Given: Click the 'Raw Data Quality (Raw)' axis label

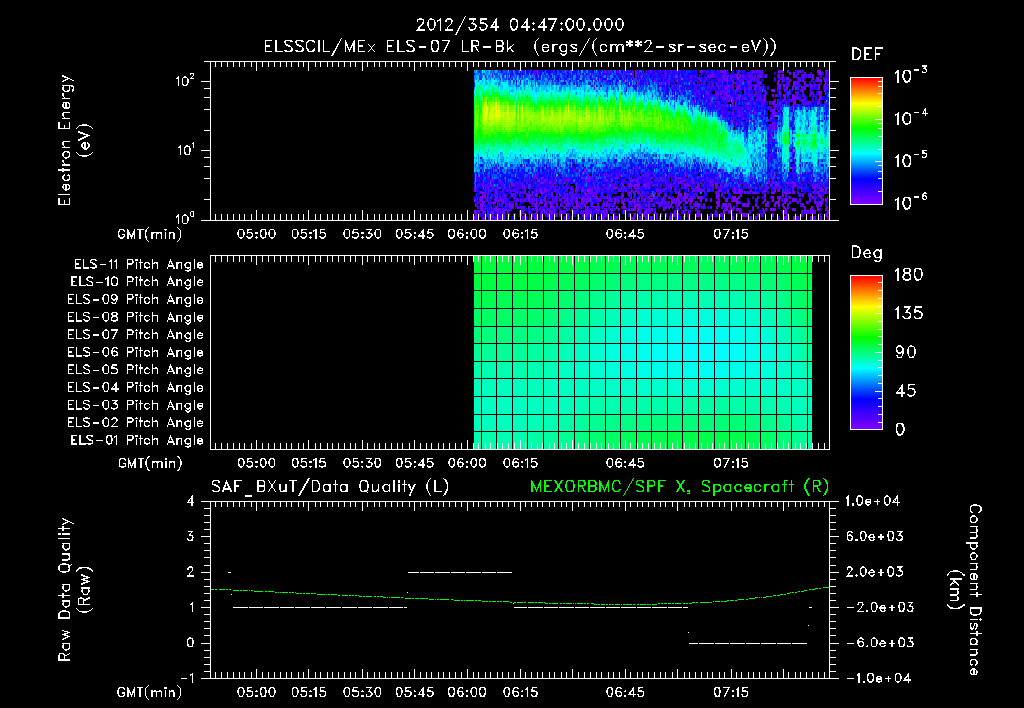Looking at the screenshot, I should point(74,590).
